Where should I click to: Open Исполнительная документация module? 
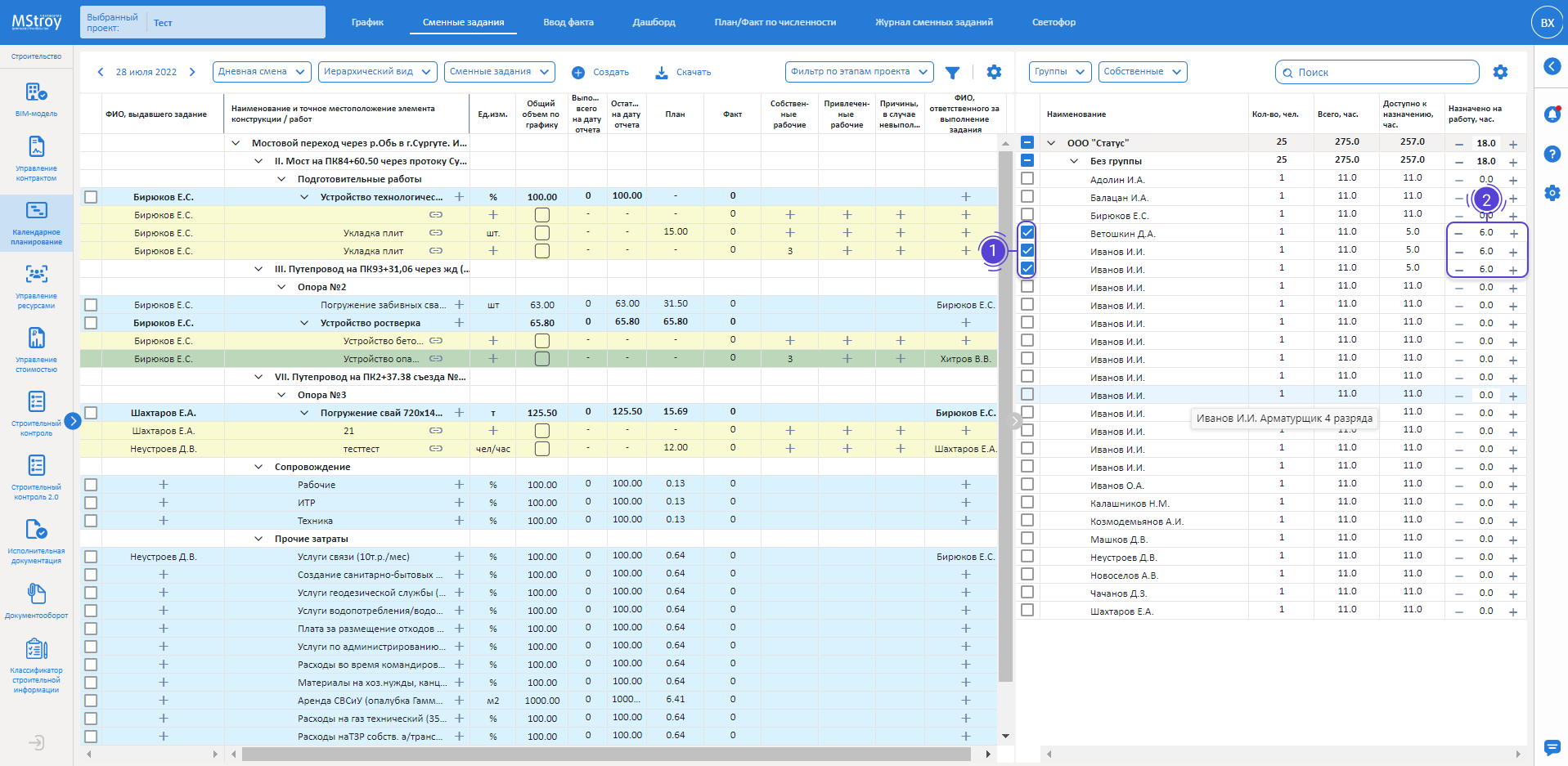point(36,541)
